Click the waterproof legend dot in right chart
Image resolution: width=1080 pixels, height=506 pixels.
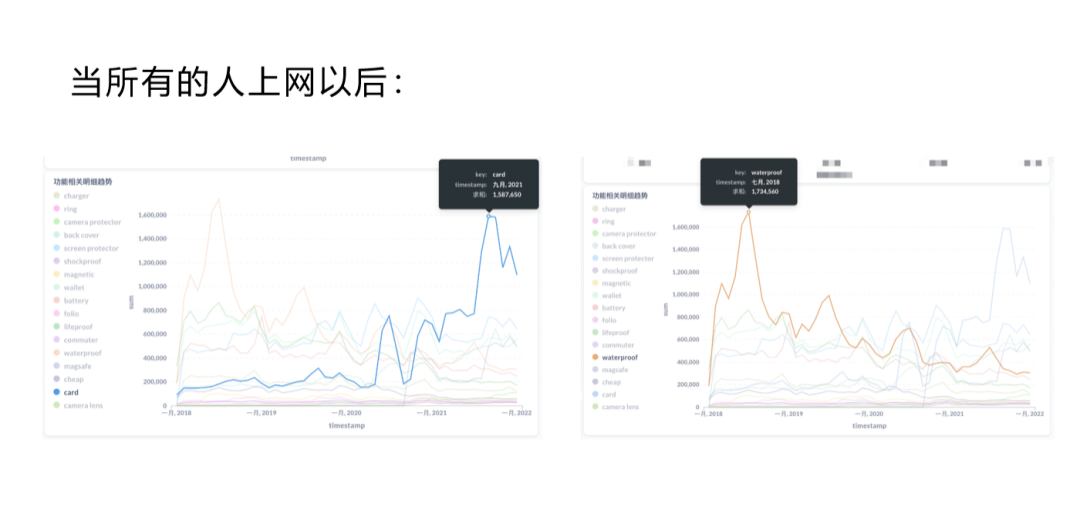595,357
